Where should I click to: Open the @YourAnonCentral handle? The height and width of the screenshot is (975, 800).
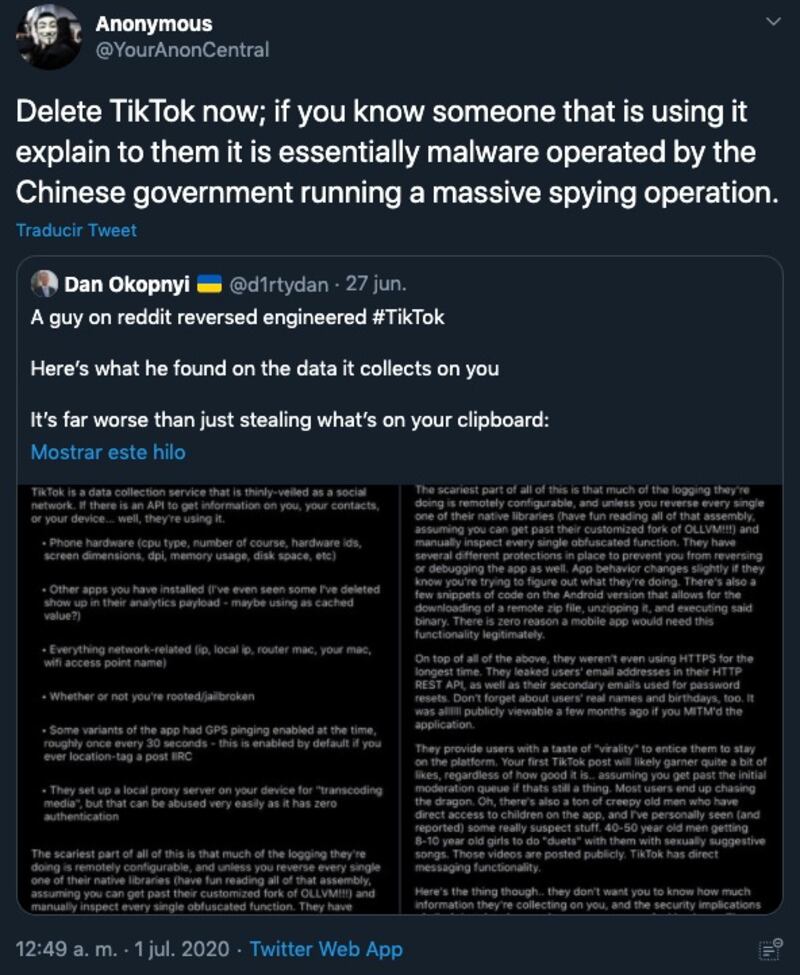(181, 49)
